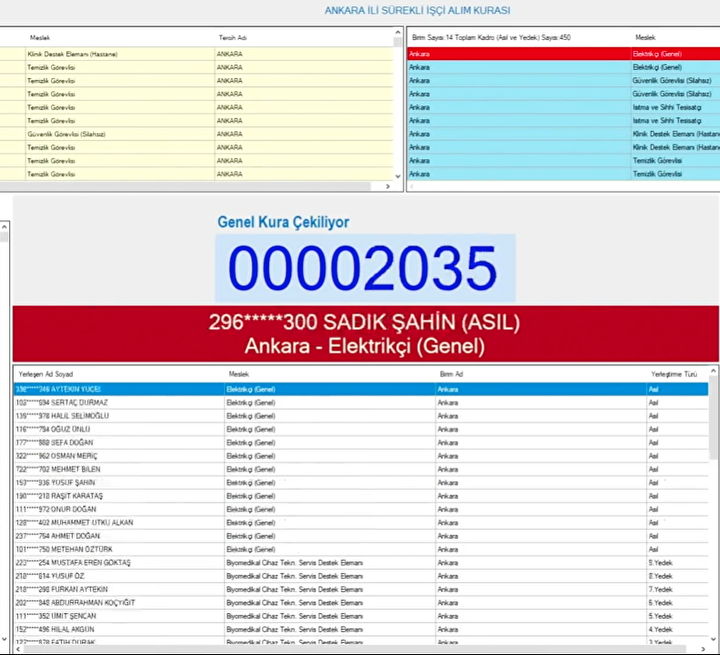Select the 'SEFA DOĞAN' row
This screenshot has width=720, height=655.
click(361, 443)
